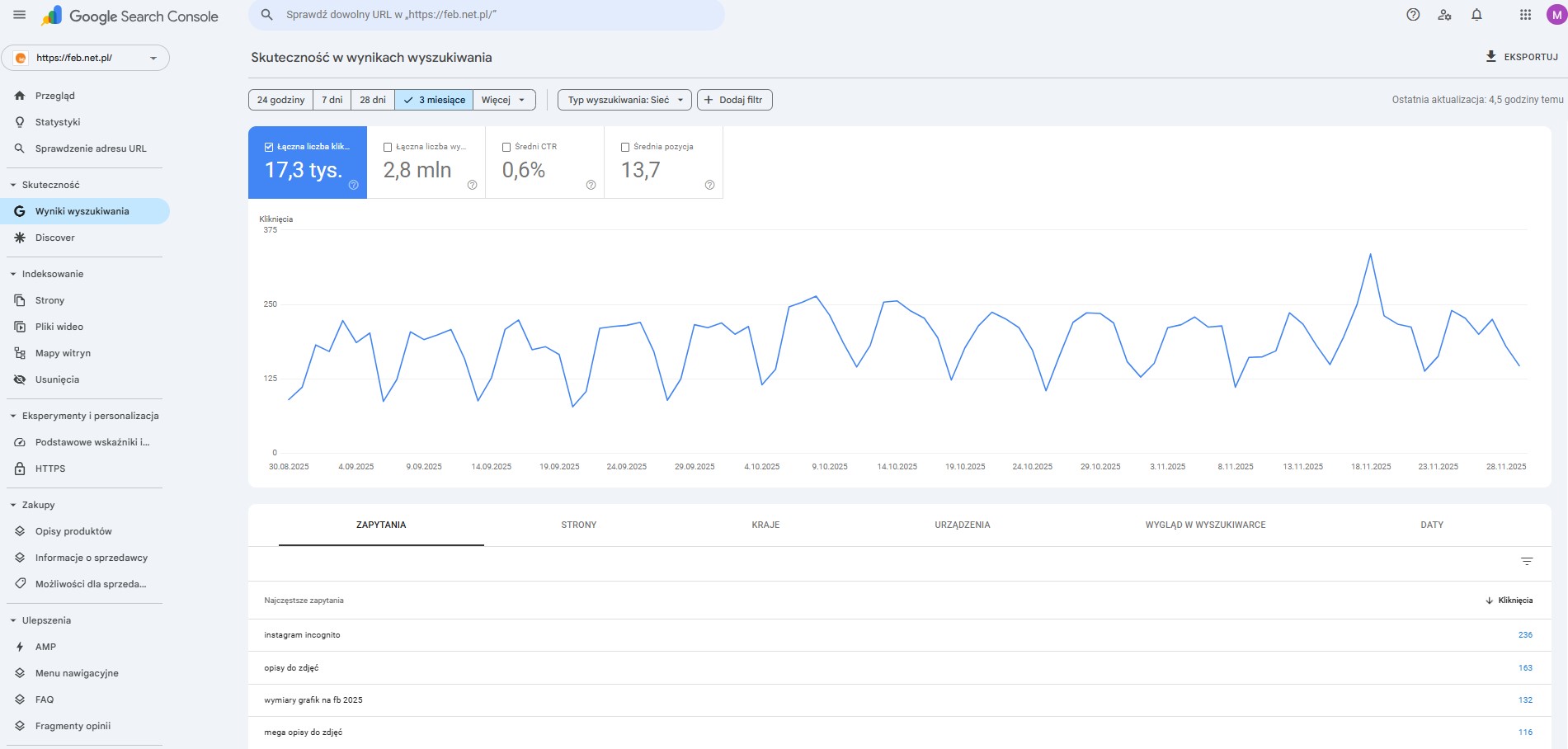This screenshot has width=1568, height=749.
Task: Open the Google apps grid
Action: pyautogui.click(x=1525, y=15)
